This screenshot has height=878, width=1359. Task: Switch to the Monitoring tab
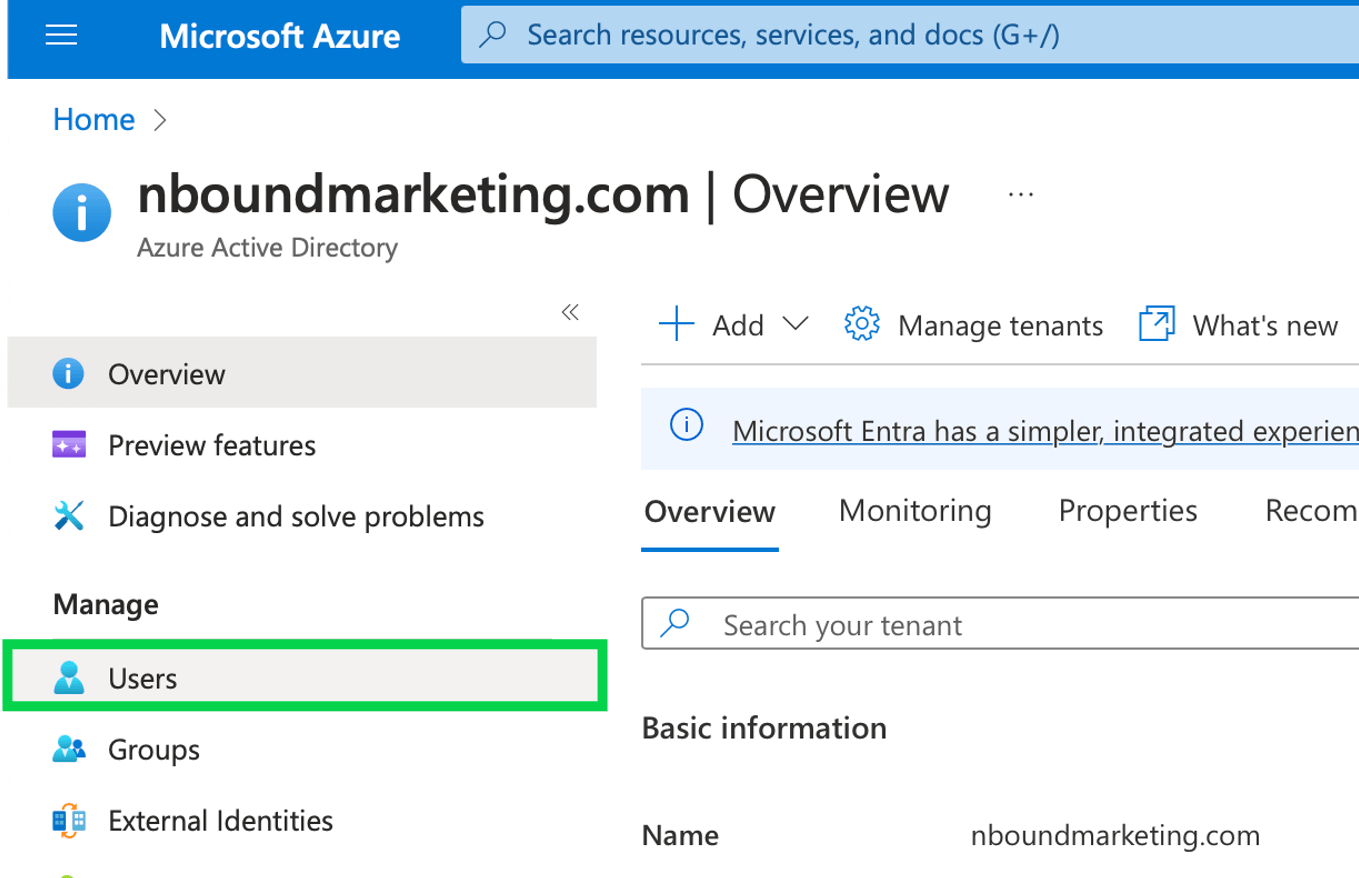(x=914, y=511)
